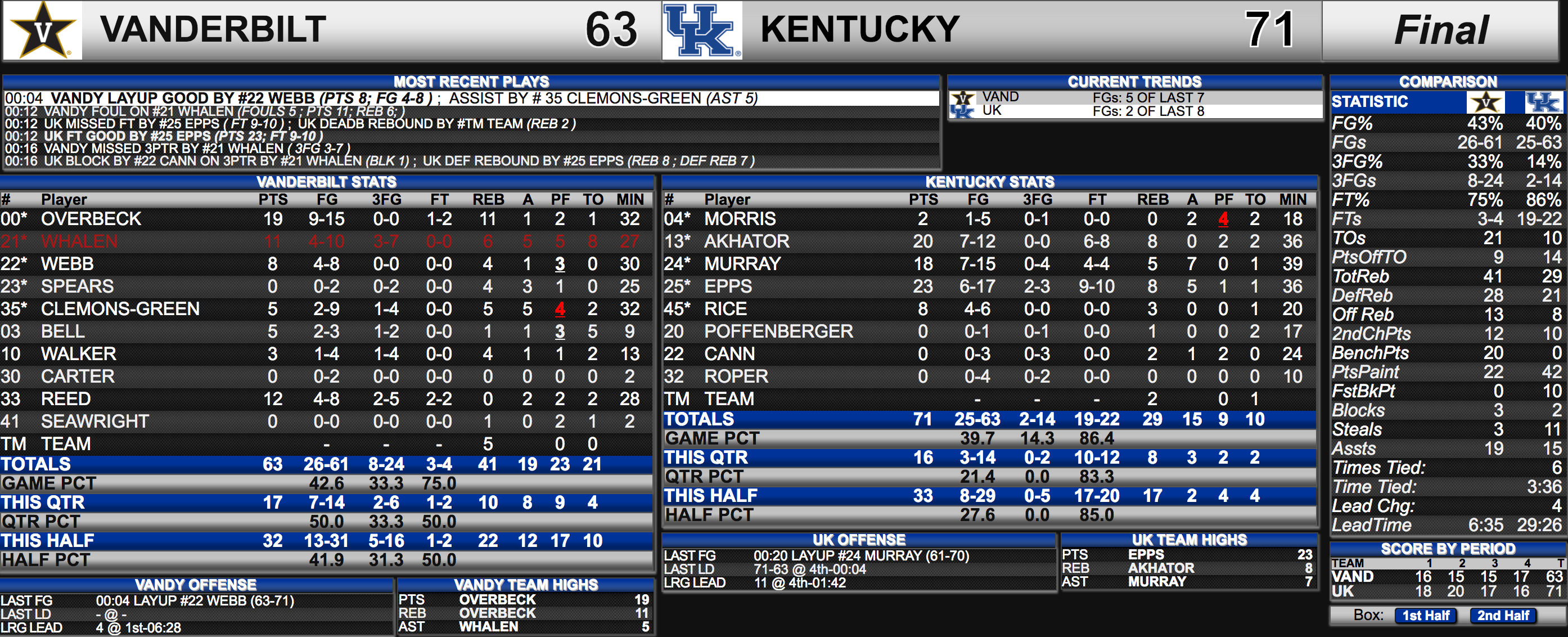Click the Vanderbilt Stats panel header

(326, 182)
